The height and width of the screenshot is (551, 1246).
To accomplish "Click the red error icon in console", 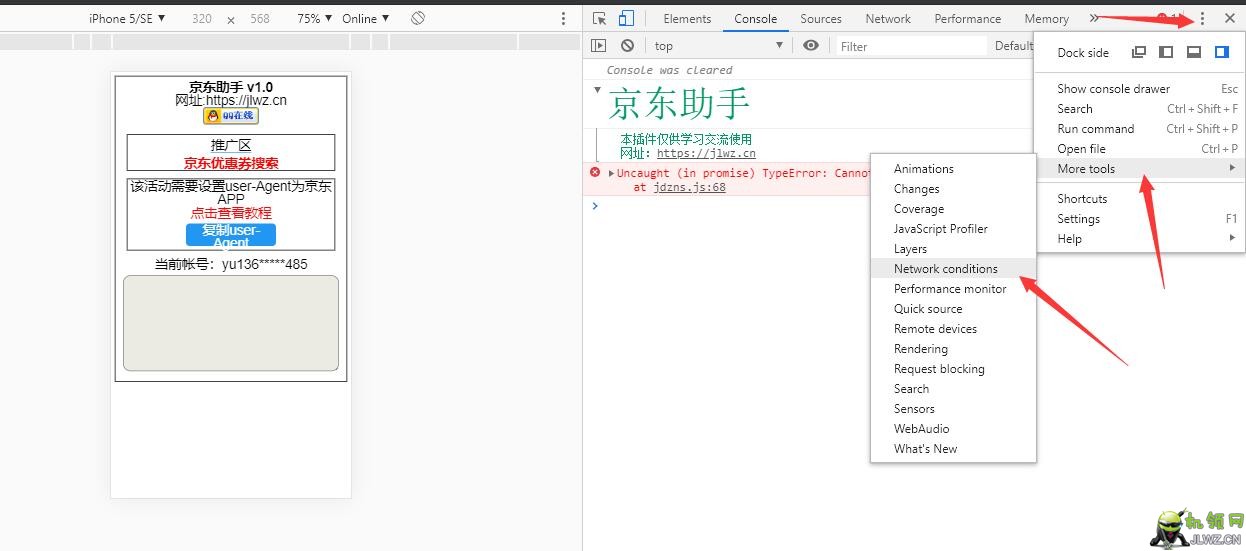I will pos(595,172).
